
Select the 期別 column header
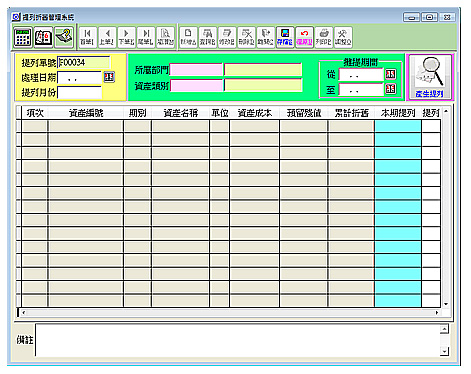[x=137, y=113]
